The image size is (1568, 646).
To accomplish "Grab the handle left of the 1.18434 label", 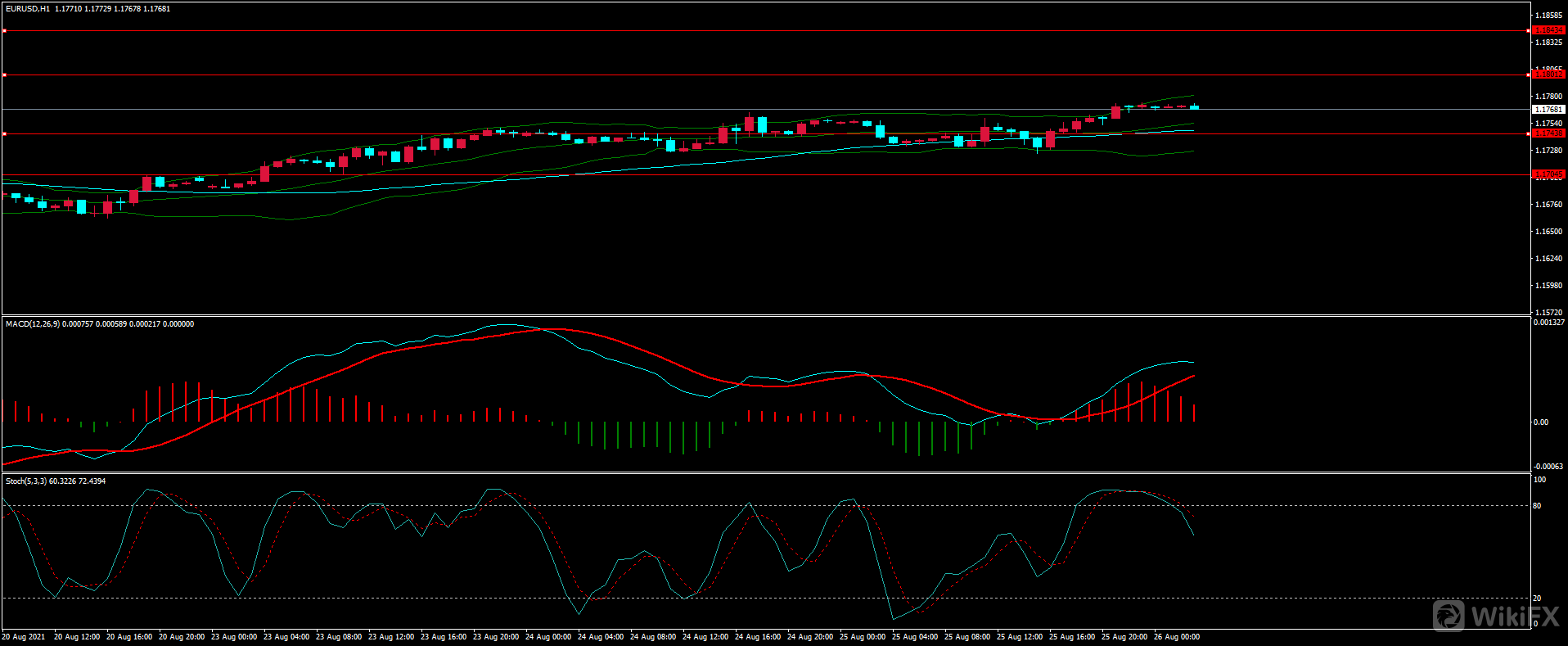I will click(x=1529, y=30).
